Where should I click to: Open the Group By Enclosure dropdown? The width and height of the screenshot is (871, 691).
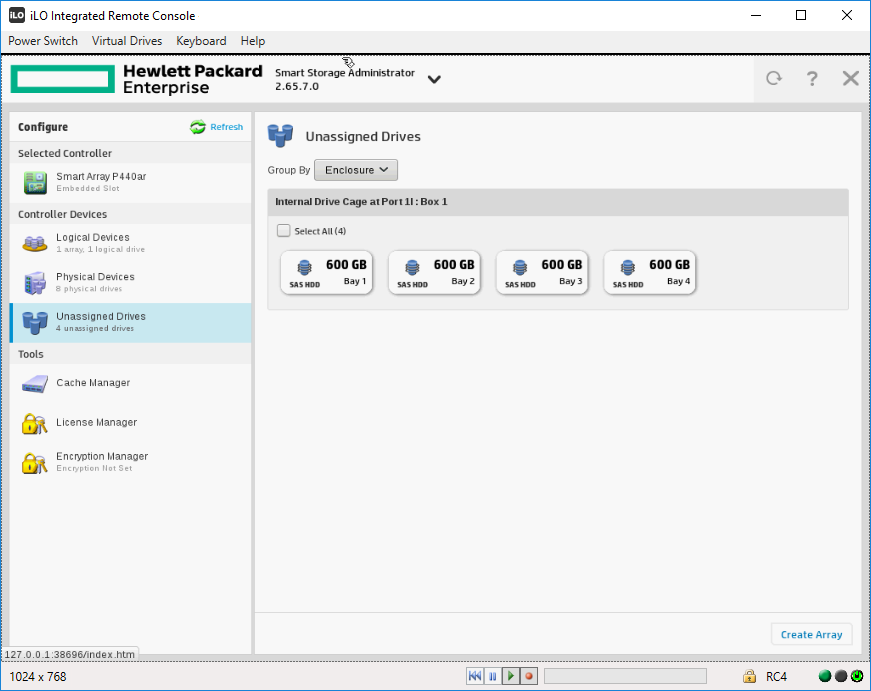[356, 170]
